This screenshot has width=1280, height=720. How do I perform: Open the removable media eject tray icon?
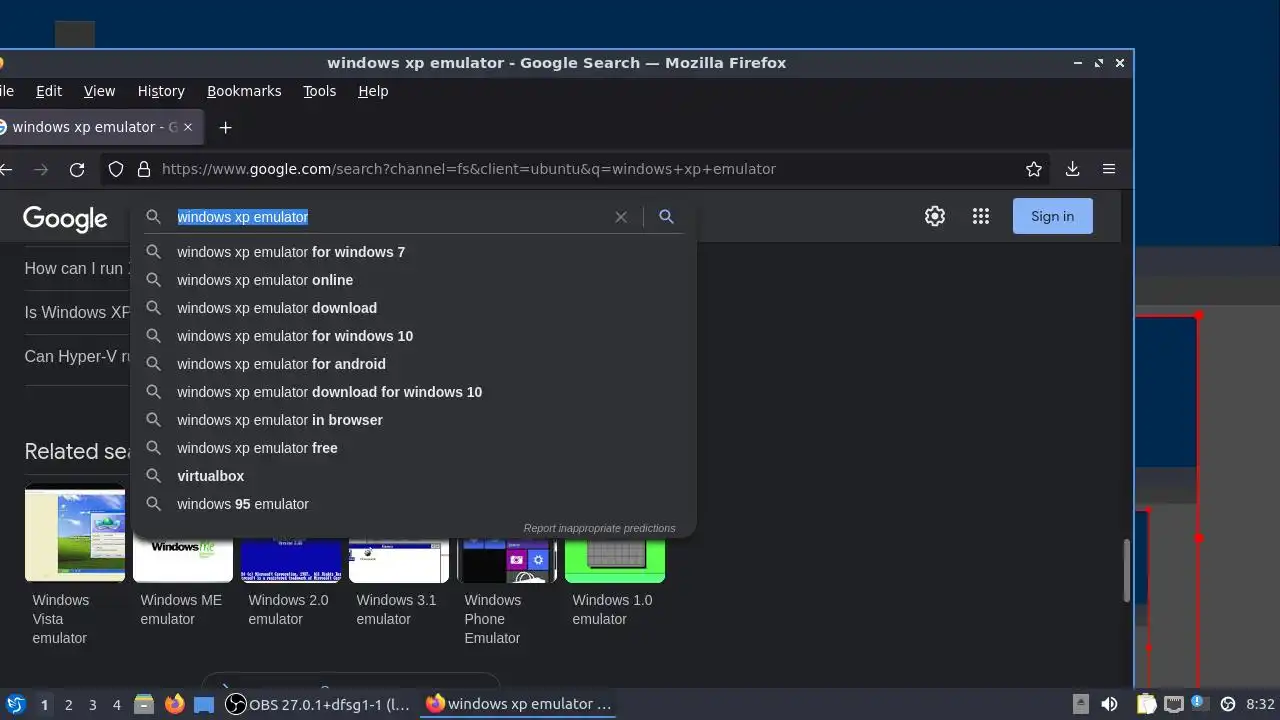click(x=1081, y=704)
